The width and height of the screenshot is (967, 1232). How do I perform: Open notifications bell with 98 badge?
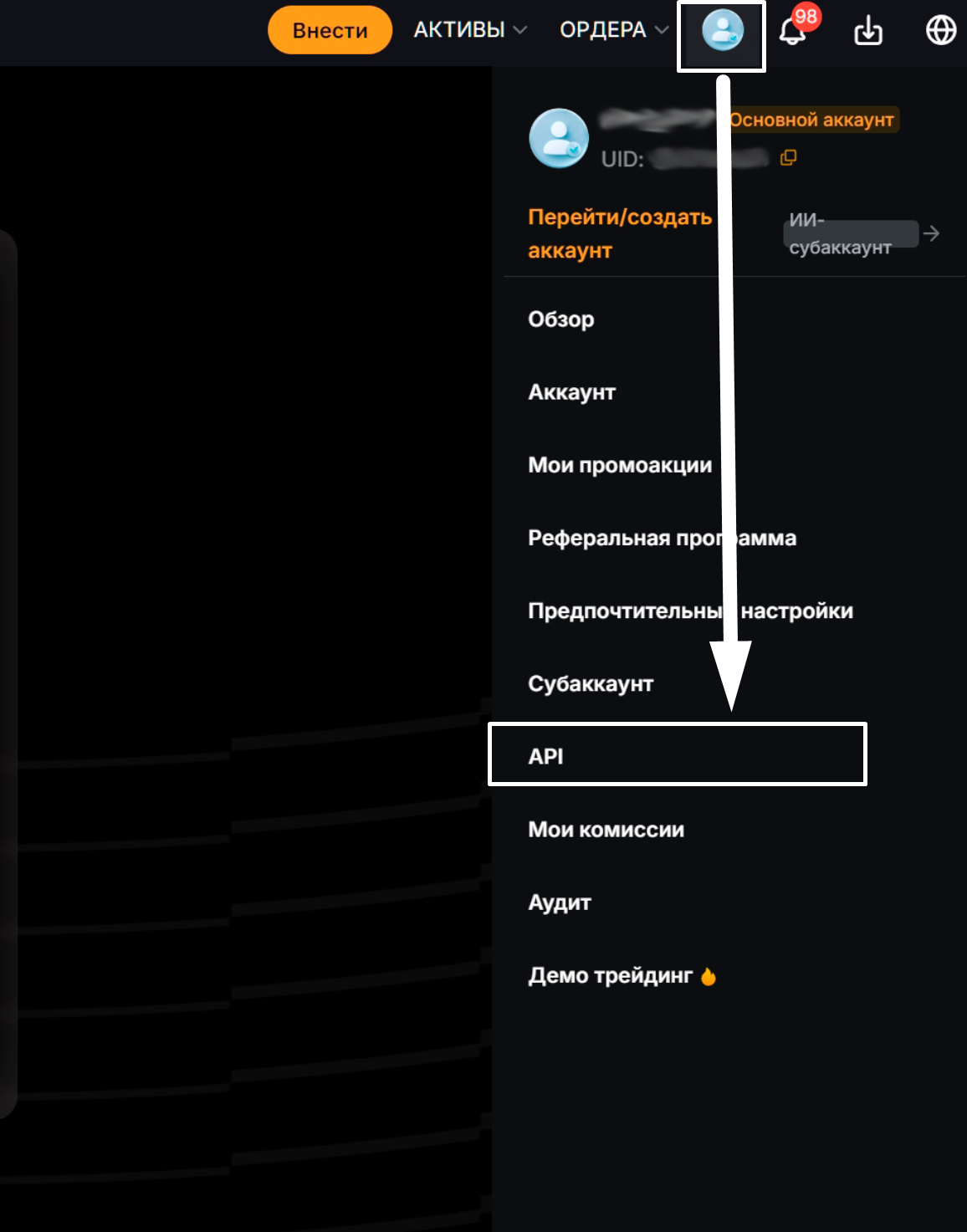(x=793, y=31)
